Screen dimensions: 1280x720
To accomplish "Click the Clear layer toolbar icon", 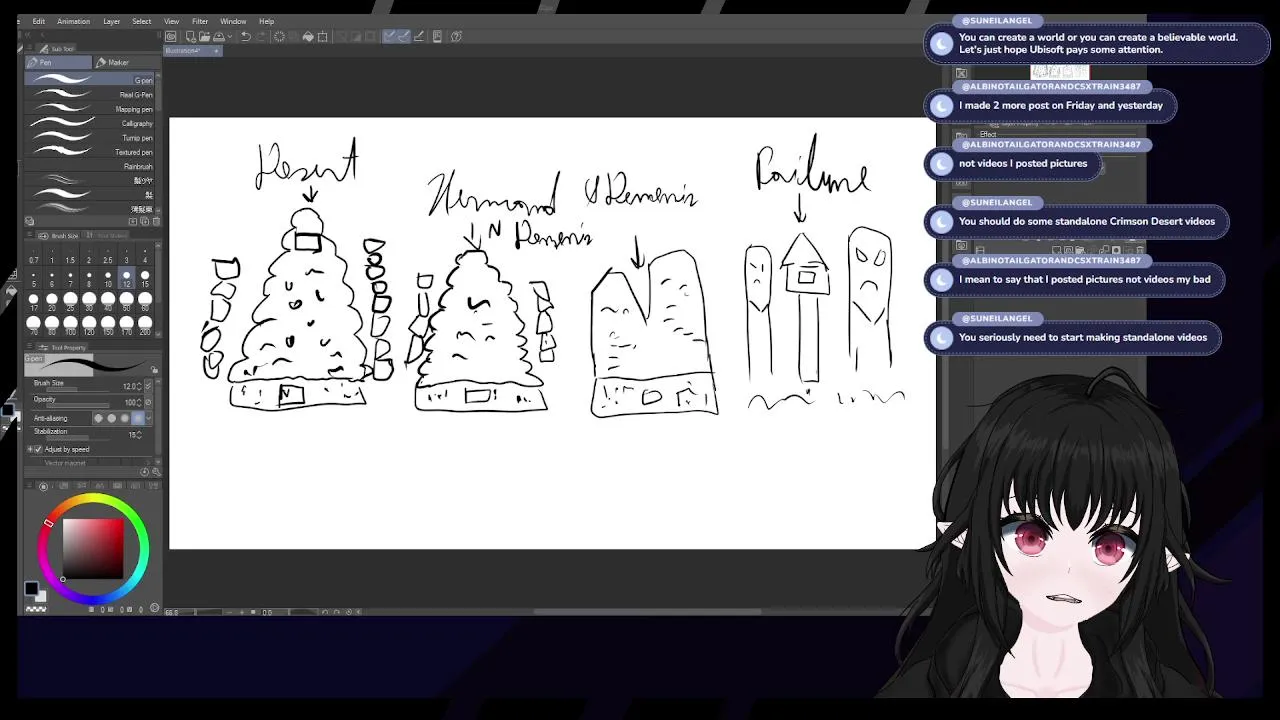I will (x=279, y=37).
